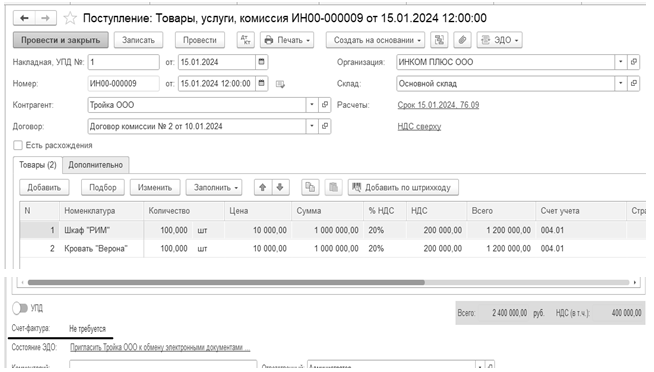The width and height of the screenshot is (654, 372).
Task: Click the horizontal table scrollbar thumb
Action: click(226, 282)
